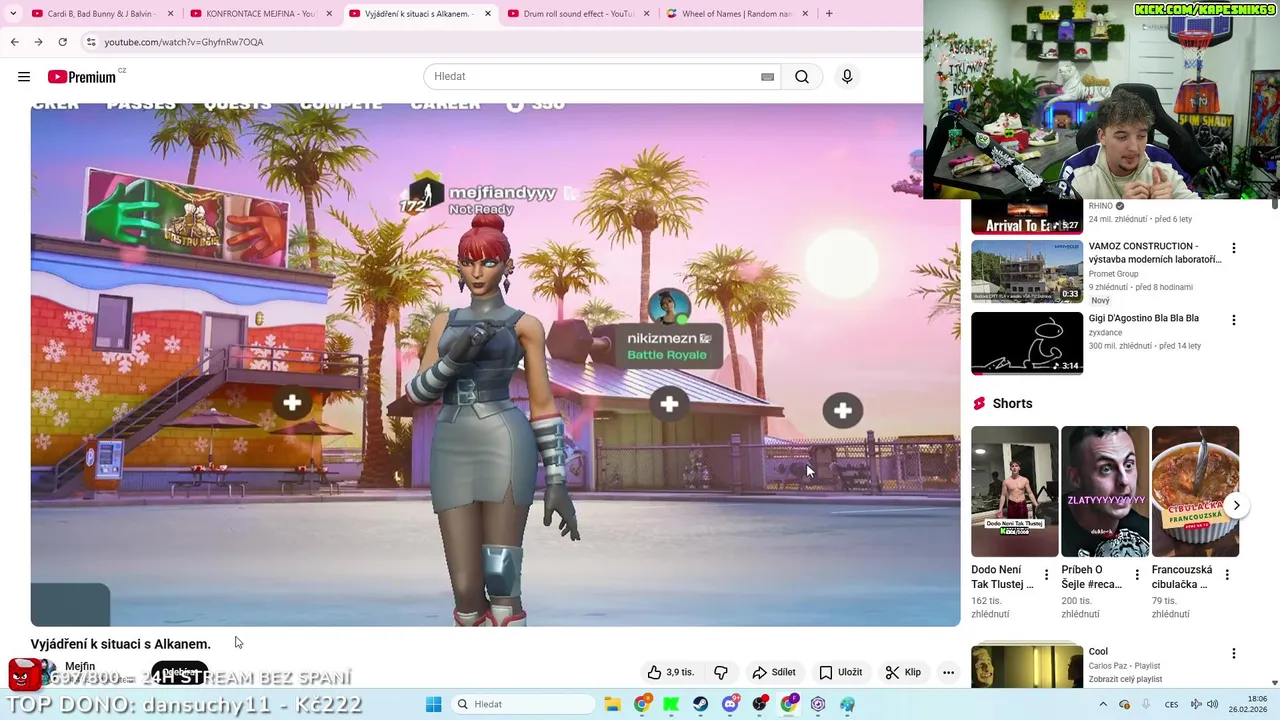The width and height of the screenshot is (1280, 720).
Task: Dislike the video with thumbs down
Action: 721,672
